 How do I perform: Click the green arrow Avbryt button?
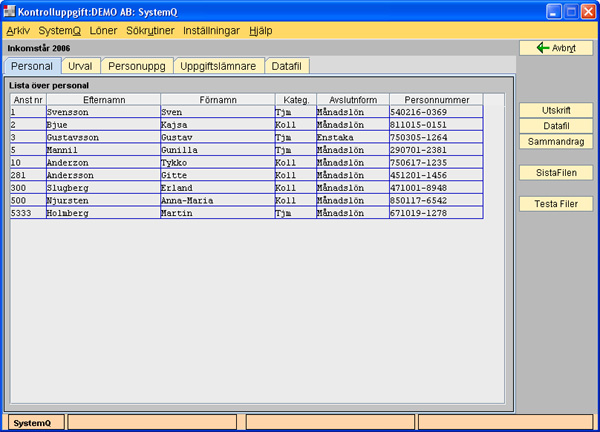556,48
